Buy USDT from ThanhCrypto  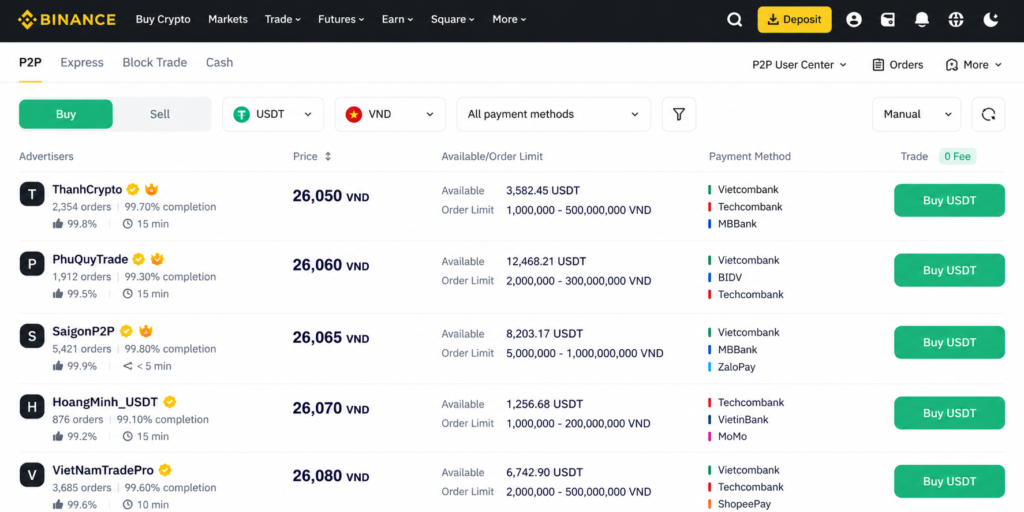(950, 200)
